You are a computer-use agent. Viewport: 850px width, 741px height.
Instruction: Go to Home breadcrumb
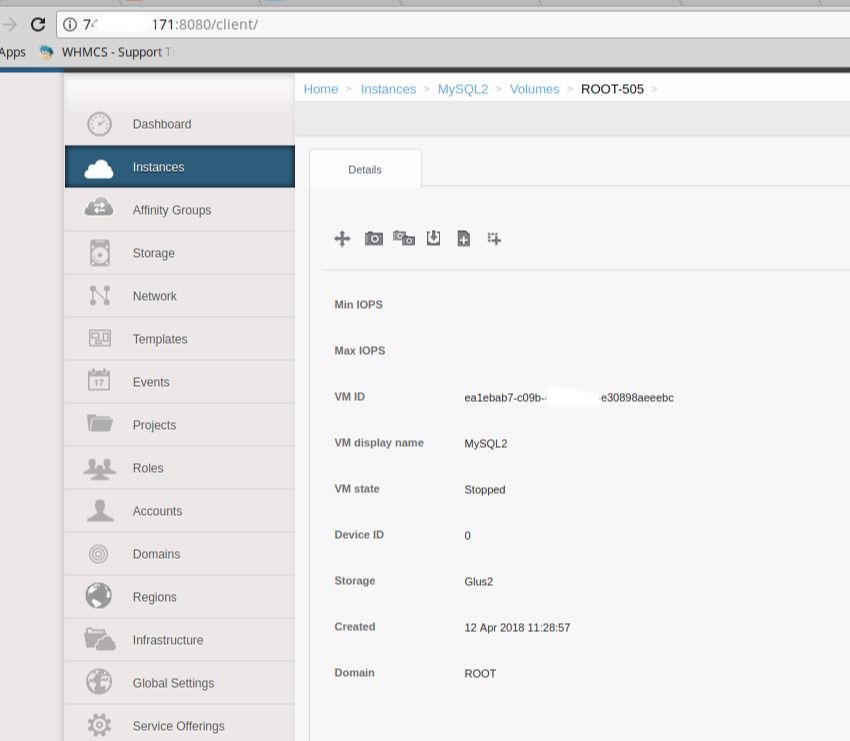point(320,89)
